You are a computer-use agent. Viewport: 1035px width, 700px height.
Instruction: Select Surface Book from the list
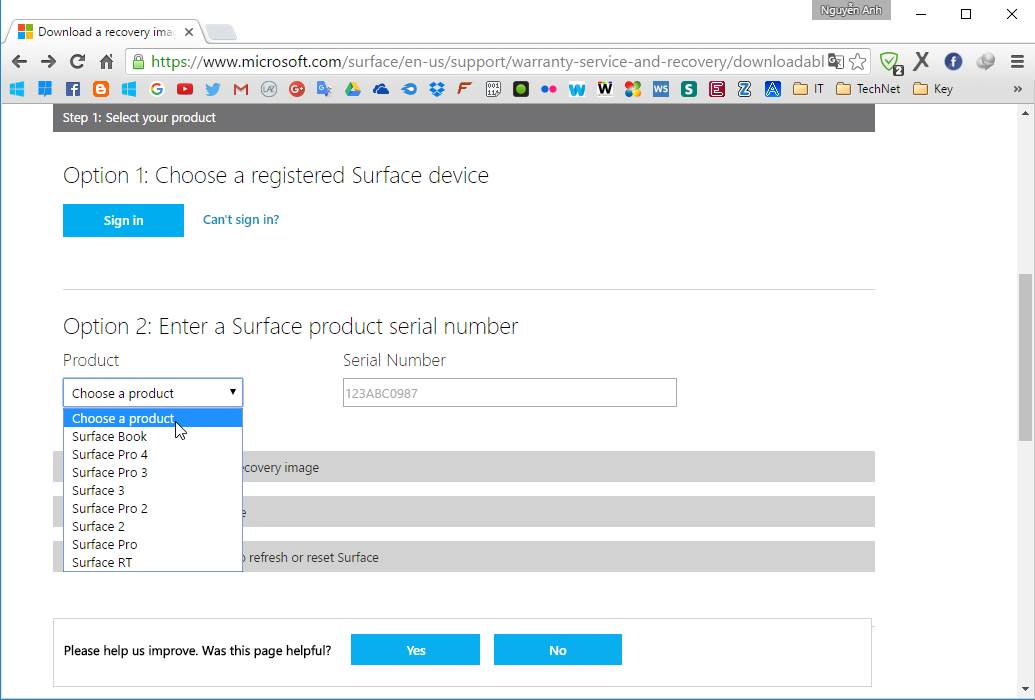coord(153,437)
